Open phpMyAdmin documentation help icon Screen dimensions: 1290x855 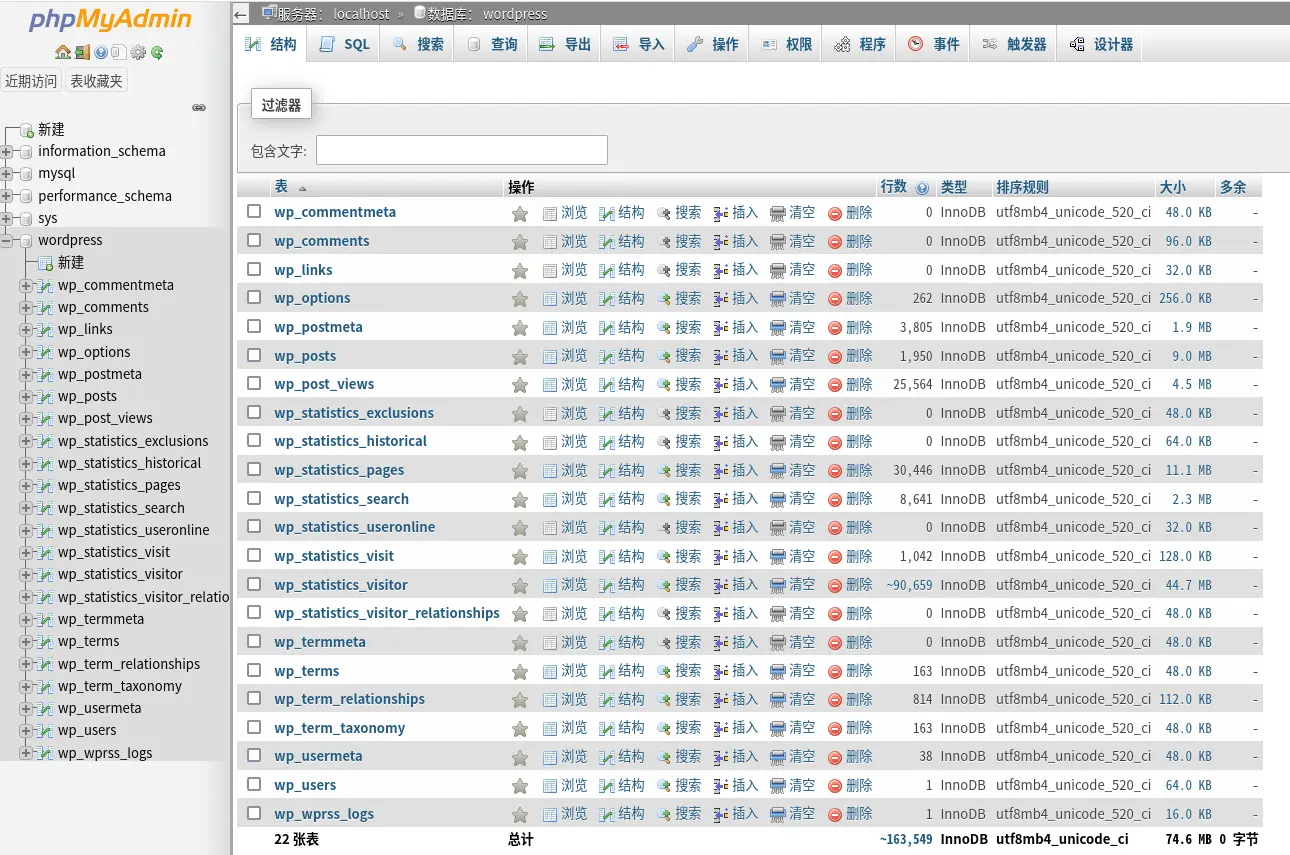101,52
